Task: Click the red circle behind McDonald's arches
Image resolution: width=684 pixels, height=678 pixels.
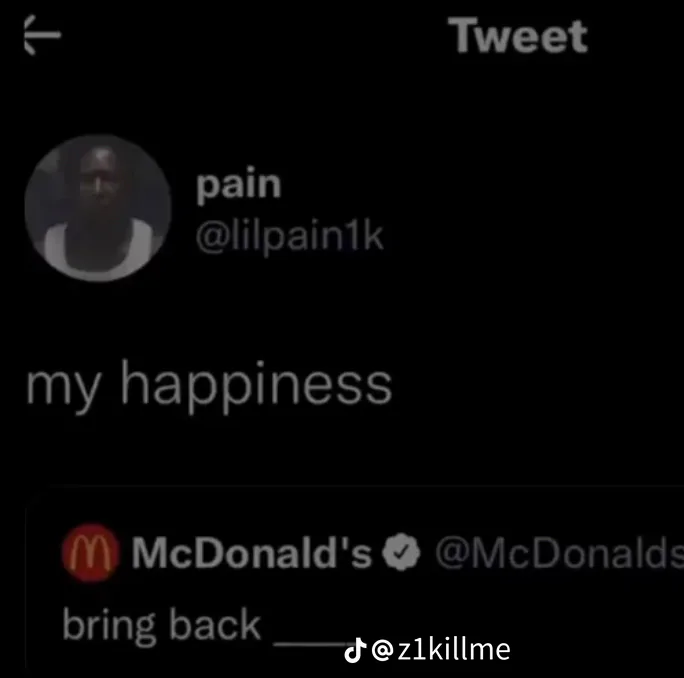Action: [91, 553]
